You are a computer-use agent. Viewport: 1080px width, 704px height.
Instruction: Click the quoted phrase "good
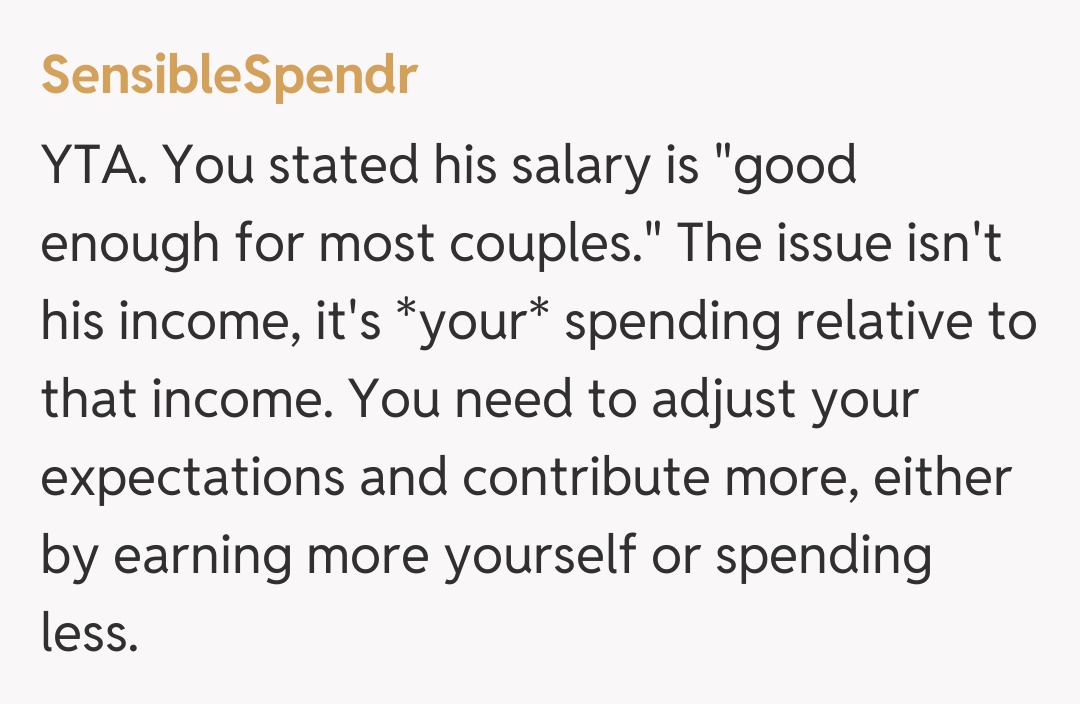coord(795,166)
